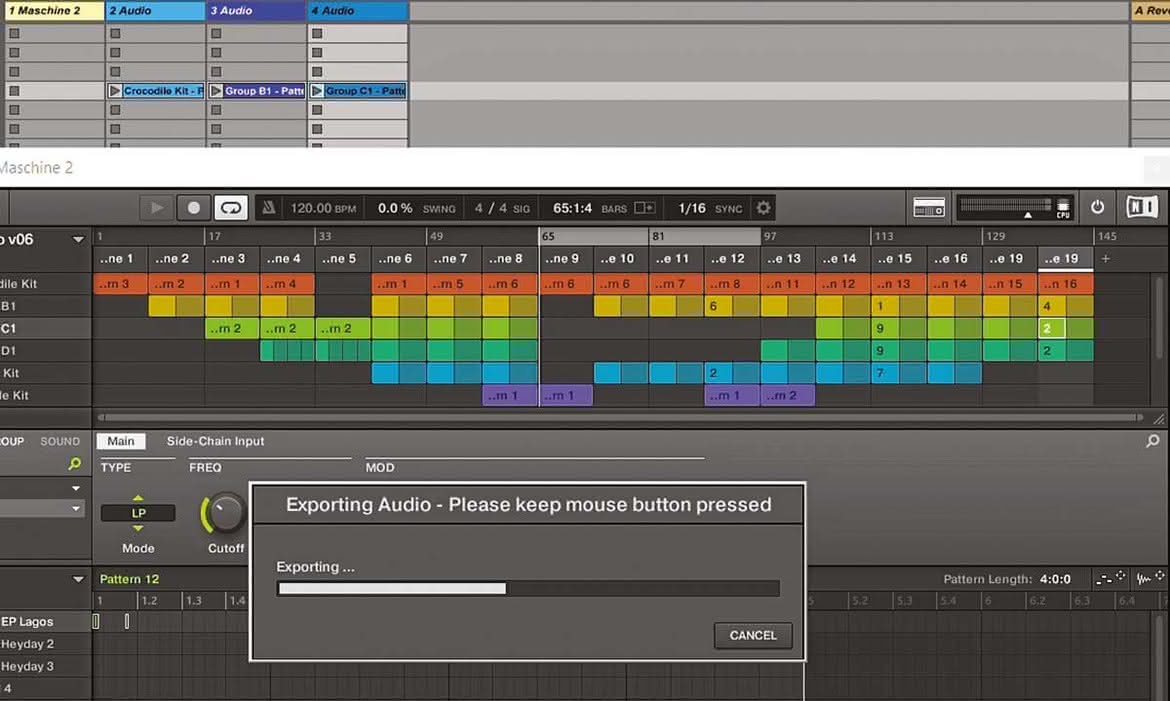Toggle the loop button in Maschine transport

point(231,208)
